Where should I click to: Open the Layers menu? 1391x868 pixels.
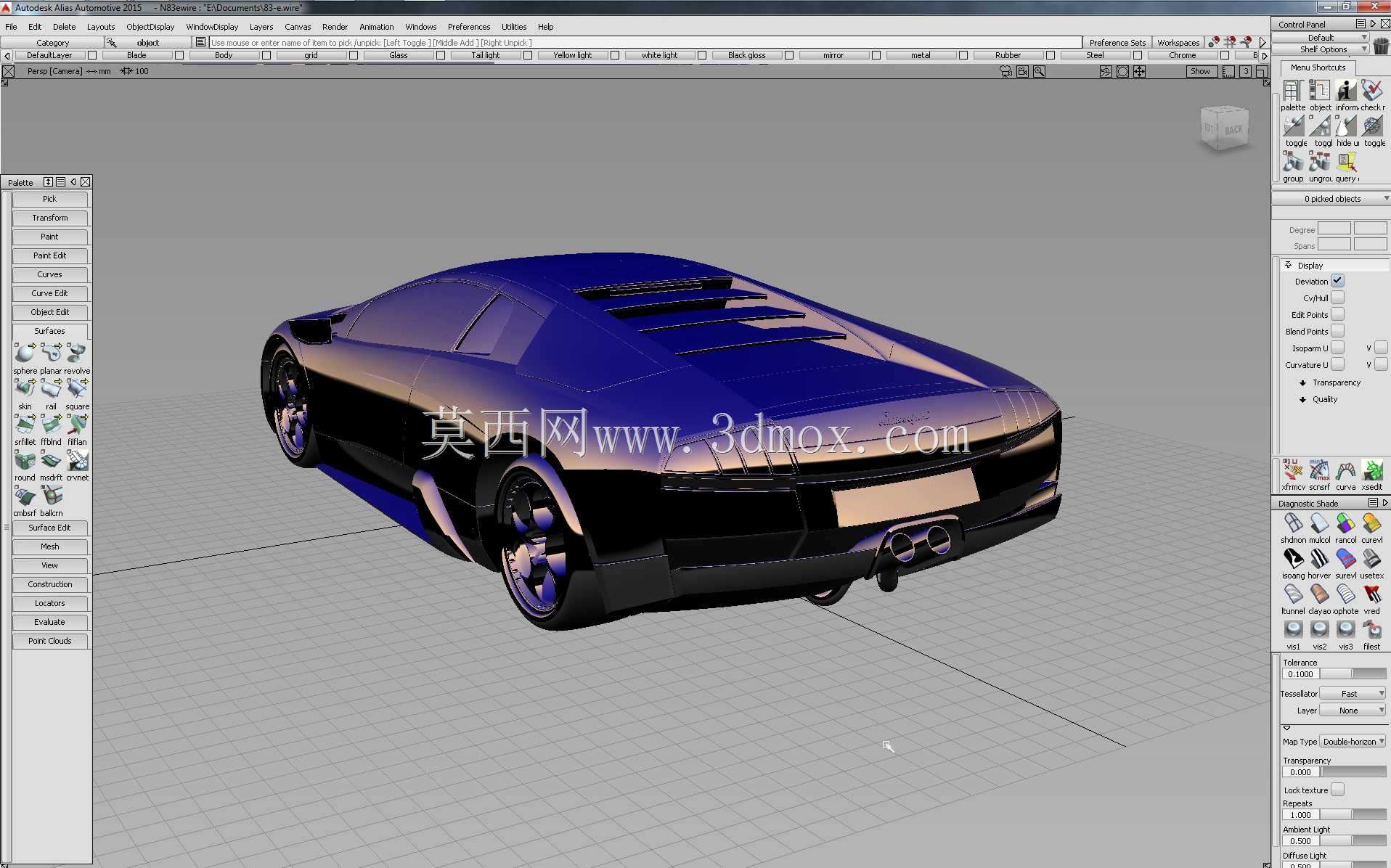click(x=261, y=27)
